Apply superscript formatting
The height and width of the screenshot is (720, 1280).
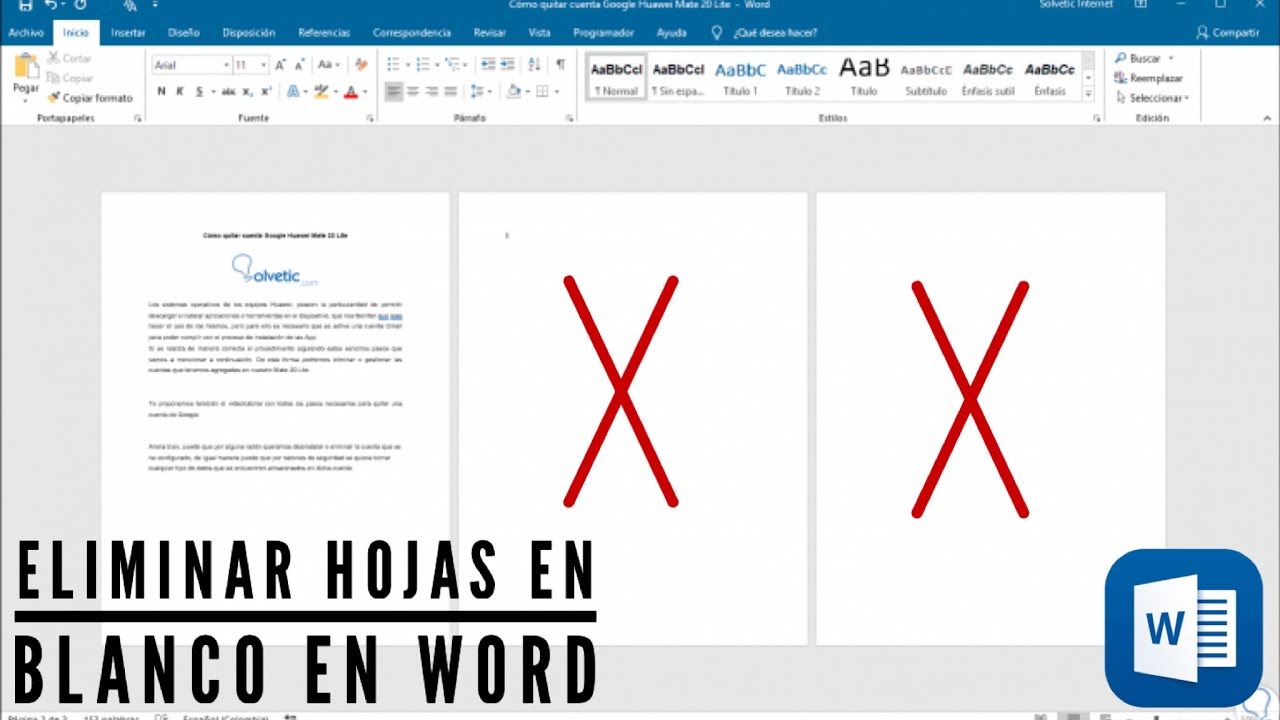[x=265, y=91]
